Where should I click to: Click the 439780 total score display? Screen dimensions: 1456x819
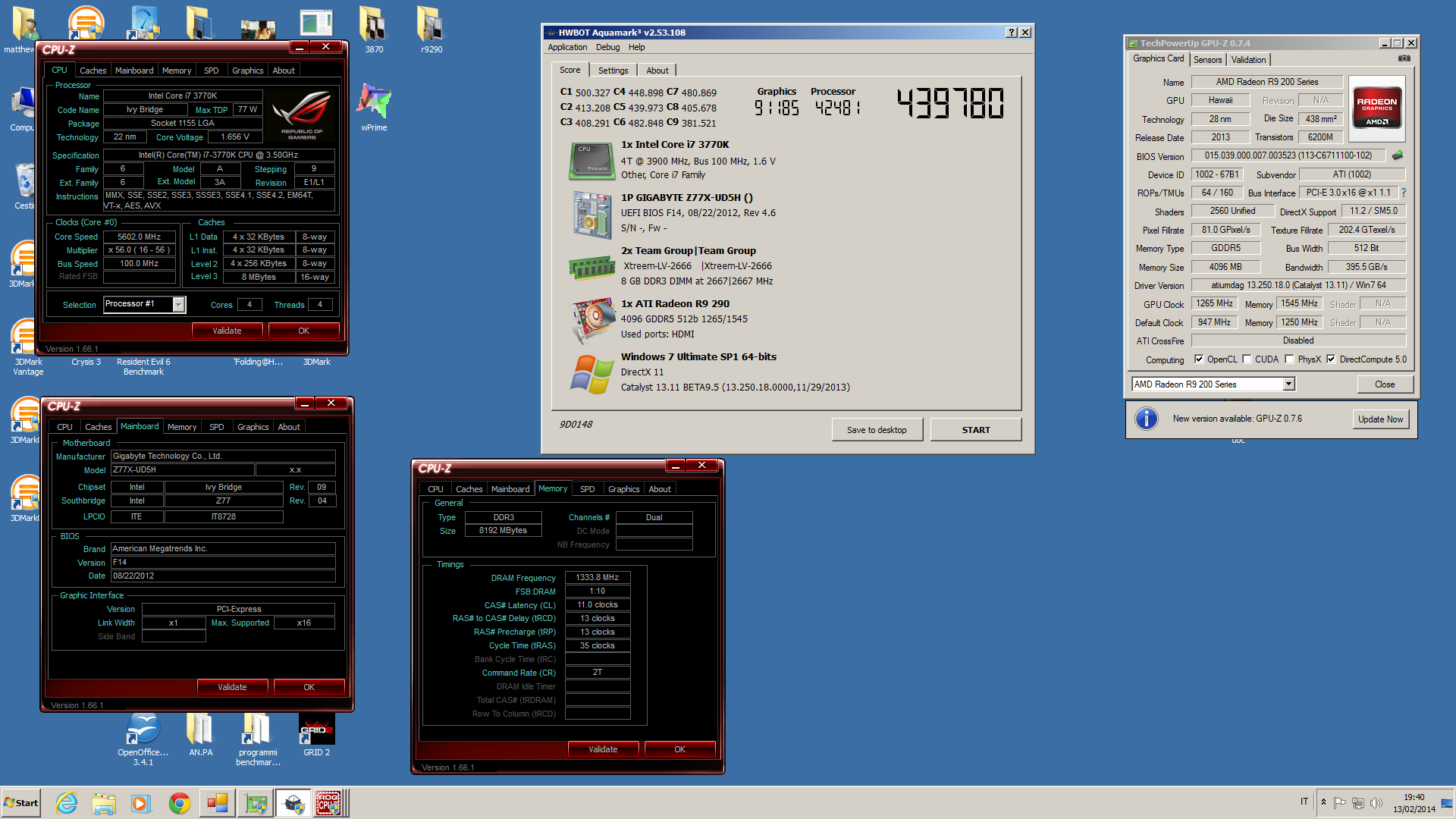tap(950, 103)
